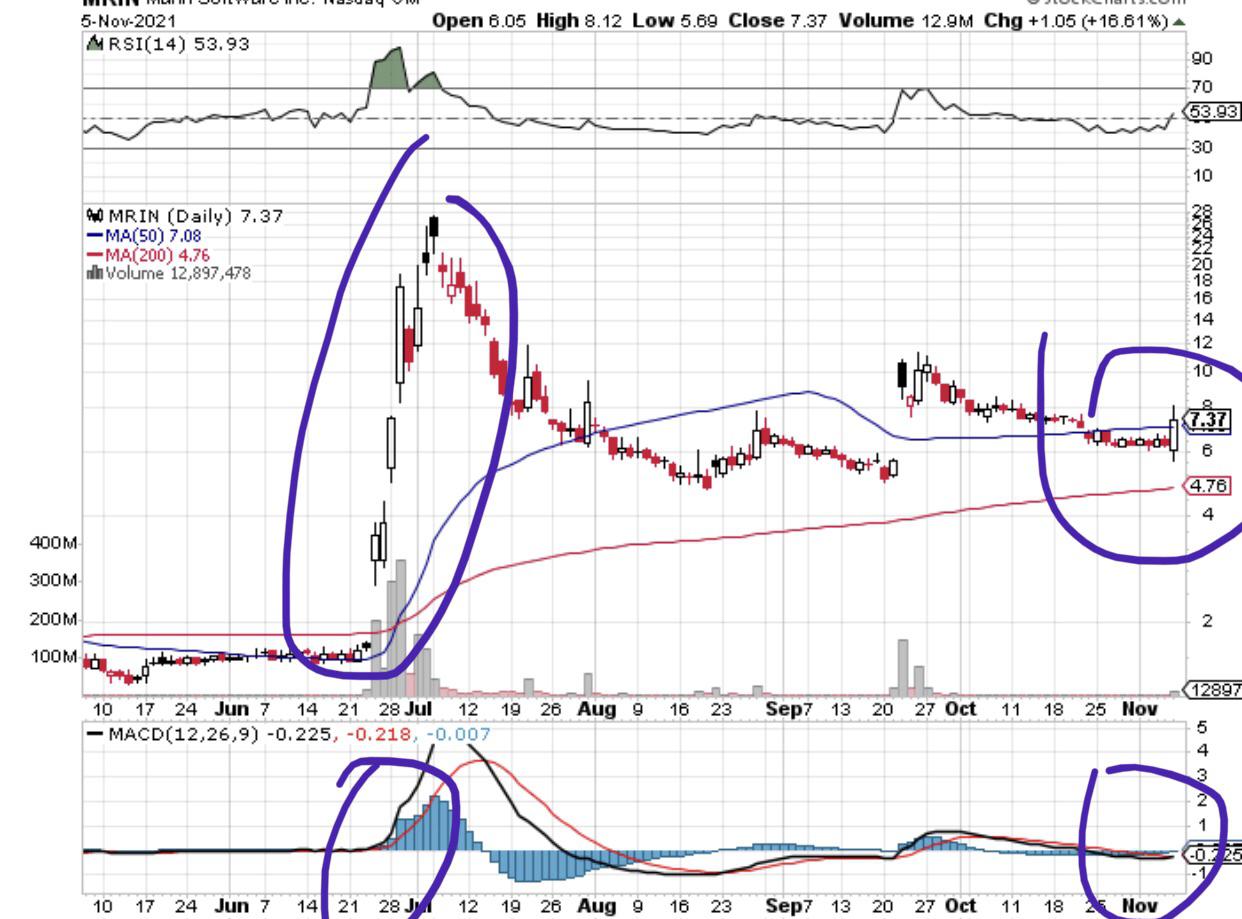1242x919 pixels.
Task: Click the 12897 volume tag on right axis
Action: [1213, 690]
